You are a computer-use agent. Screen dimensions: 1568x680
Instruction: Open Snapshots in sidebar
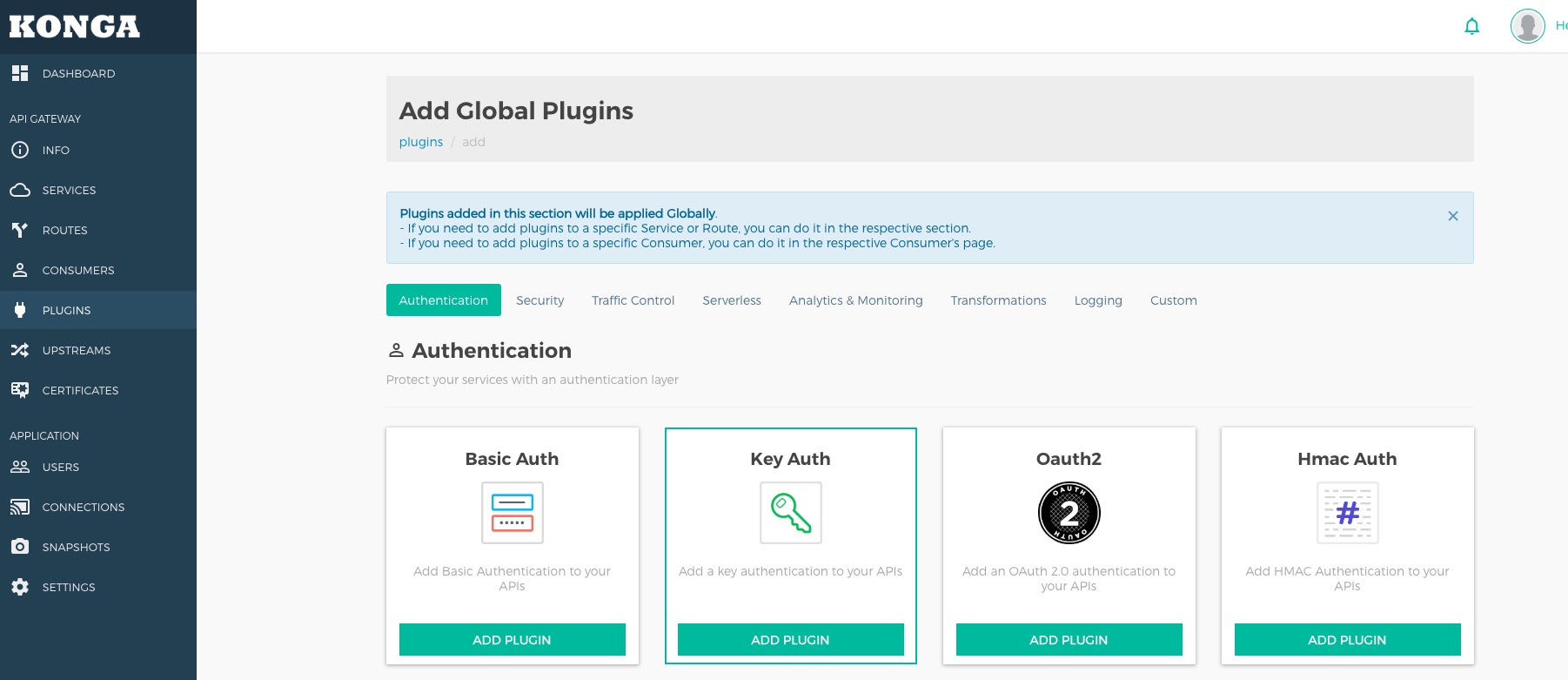click(x=98, y=548)
